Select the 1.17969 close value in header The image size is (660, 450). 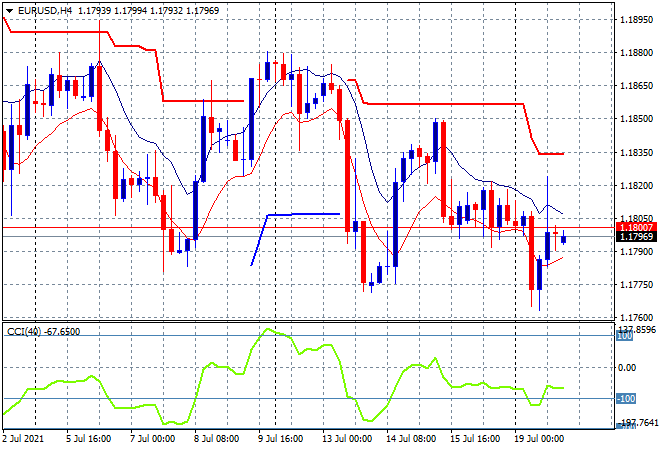[203, 11]
